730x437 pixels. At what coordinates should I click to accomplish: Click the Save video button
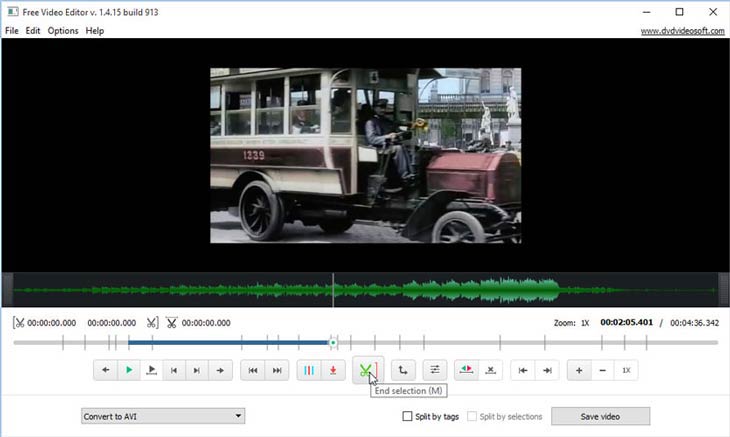[x=601, y=416]
